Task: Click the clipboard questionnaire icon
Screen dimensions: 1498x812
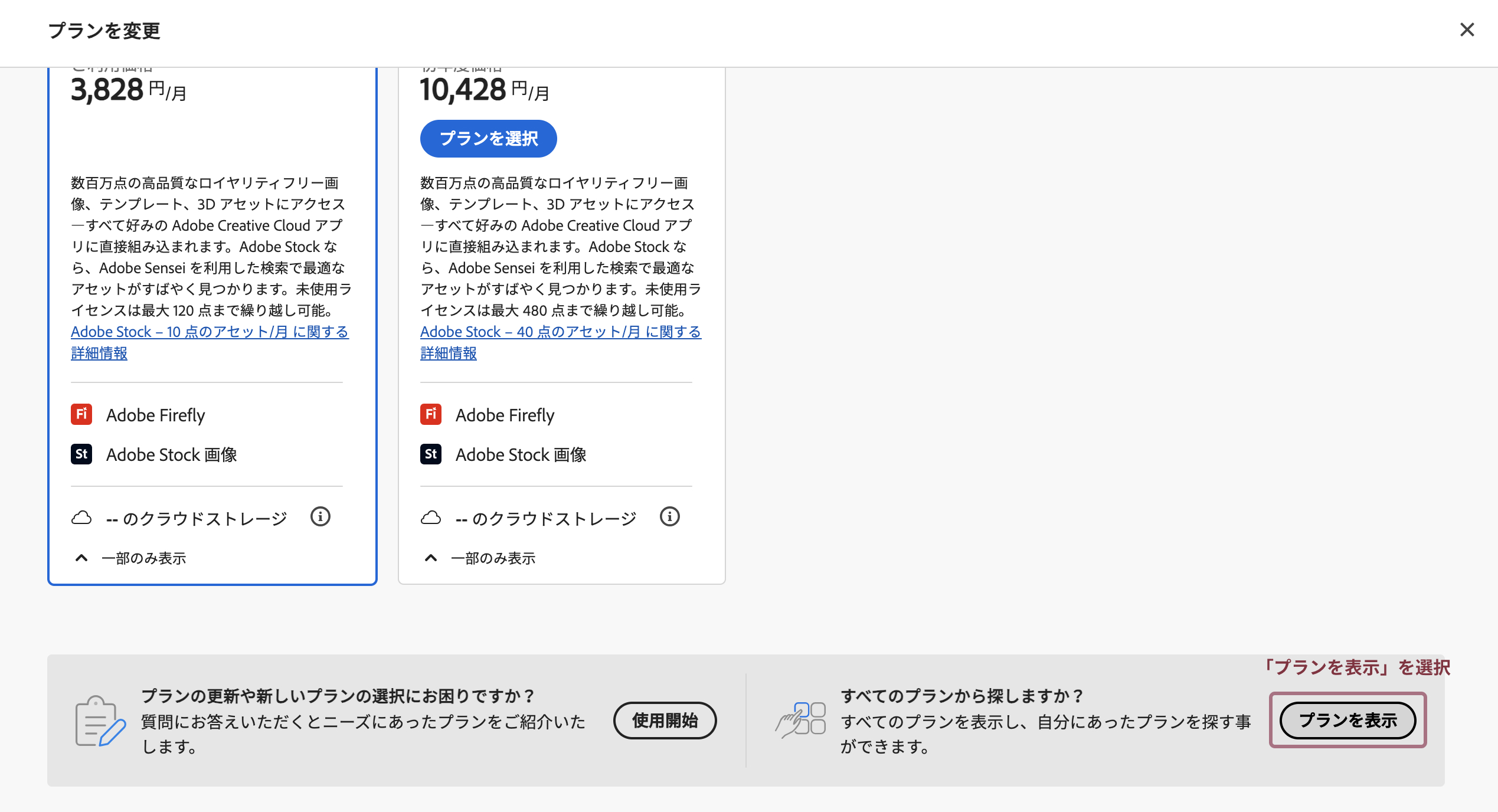Action: 100,721
